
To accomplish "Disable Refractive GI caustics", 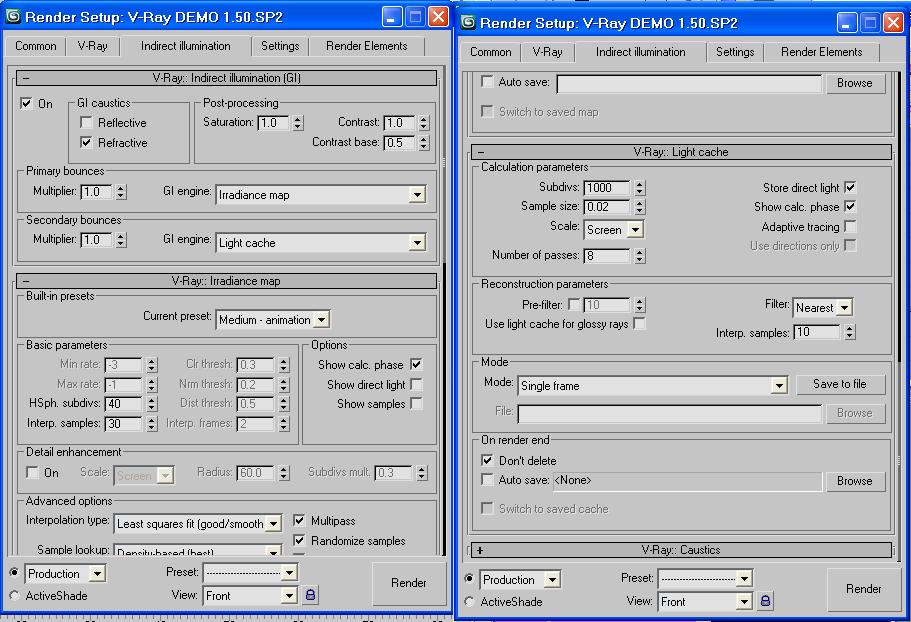I will [x=86, y=142].
